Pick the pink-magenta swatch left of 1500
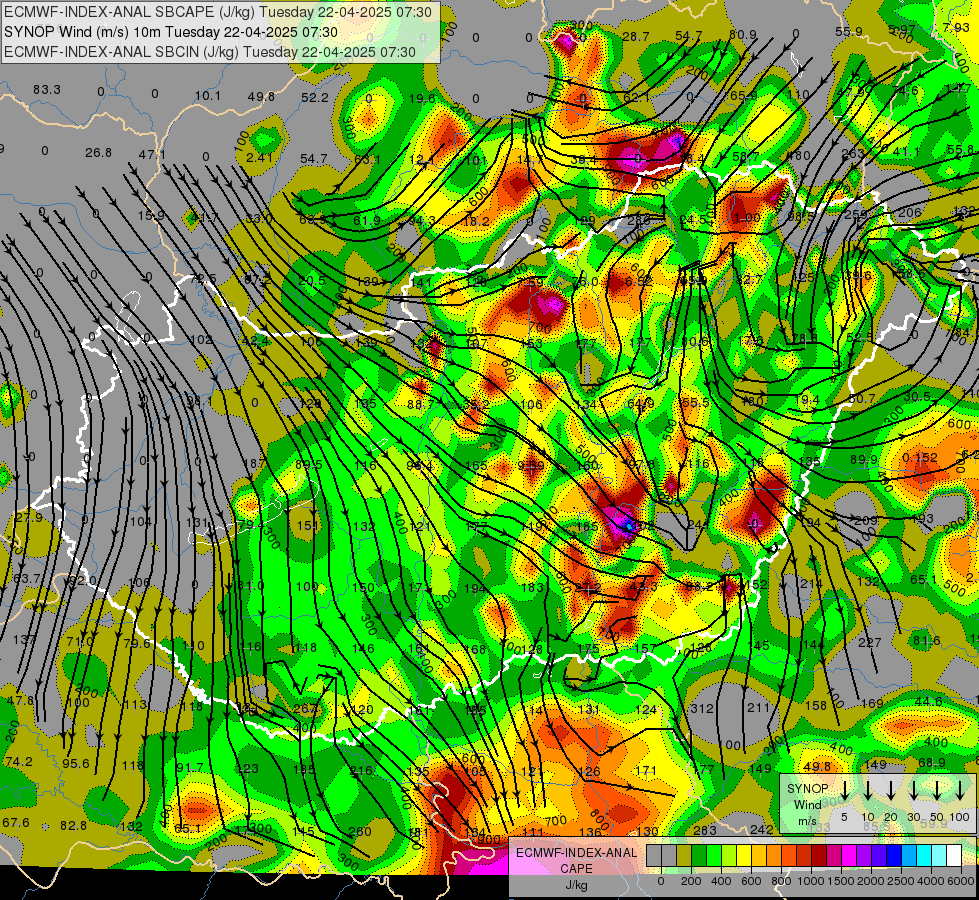Viewport: 979px width, 900px height. point(834,856)
